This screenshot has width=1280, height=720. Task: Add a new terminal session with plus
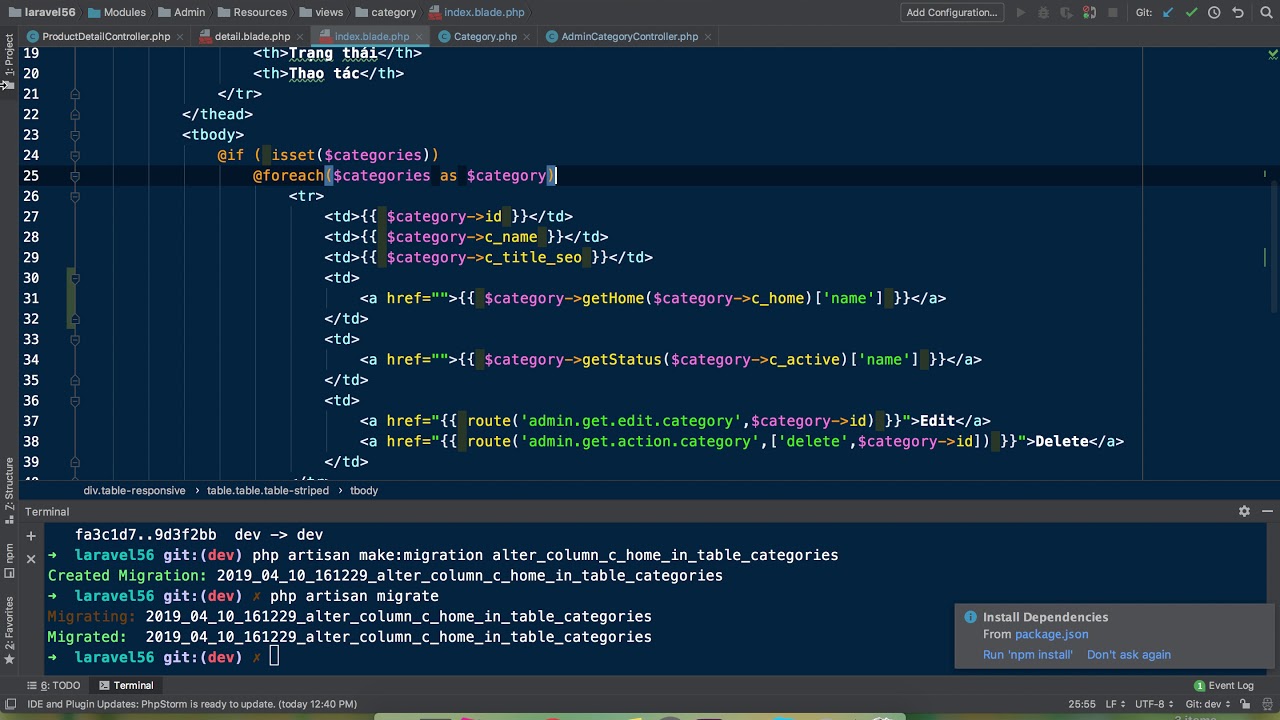31,536
